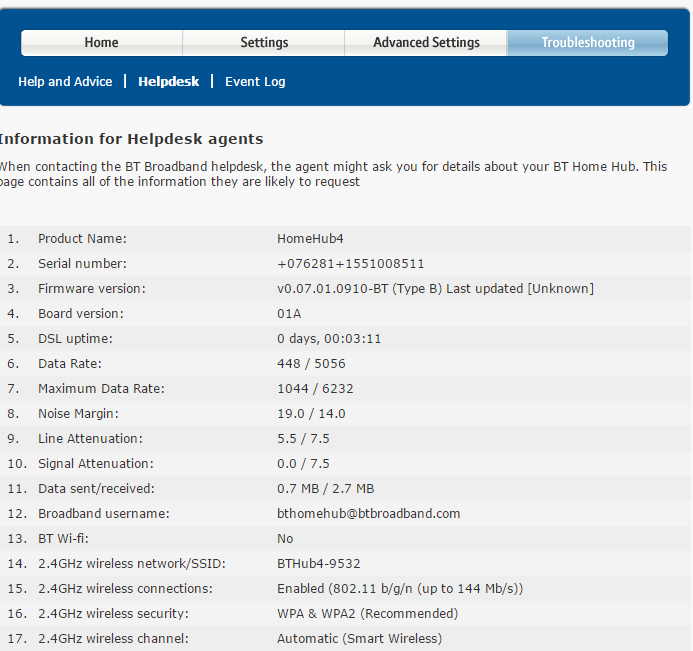Select the DSL uptime label

tap(75, 339)
